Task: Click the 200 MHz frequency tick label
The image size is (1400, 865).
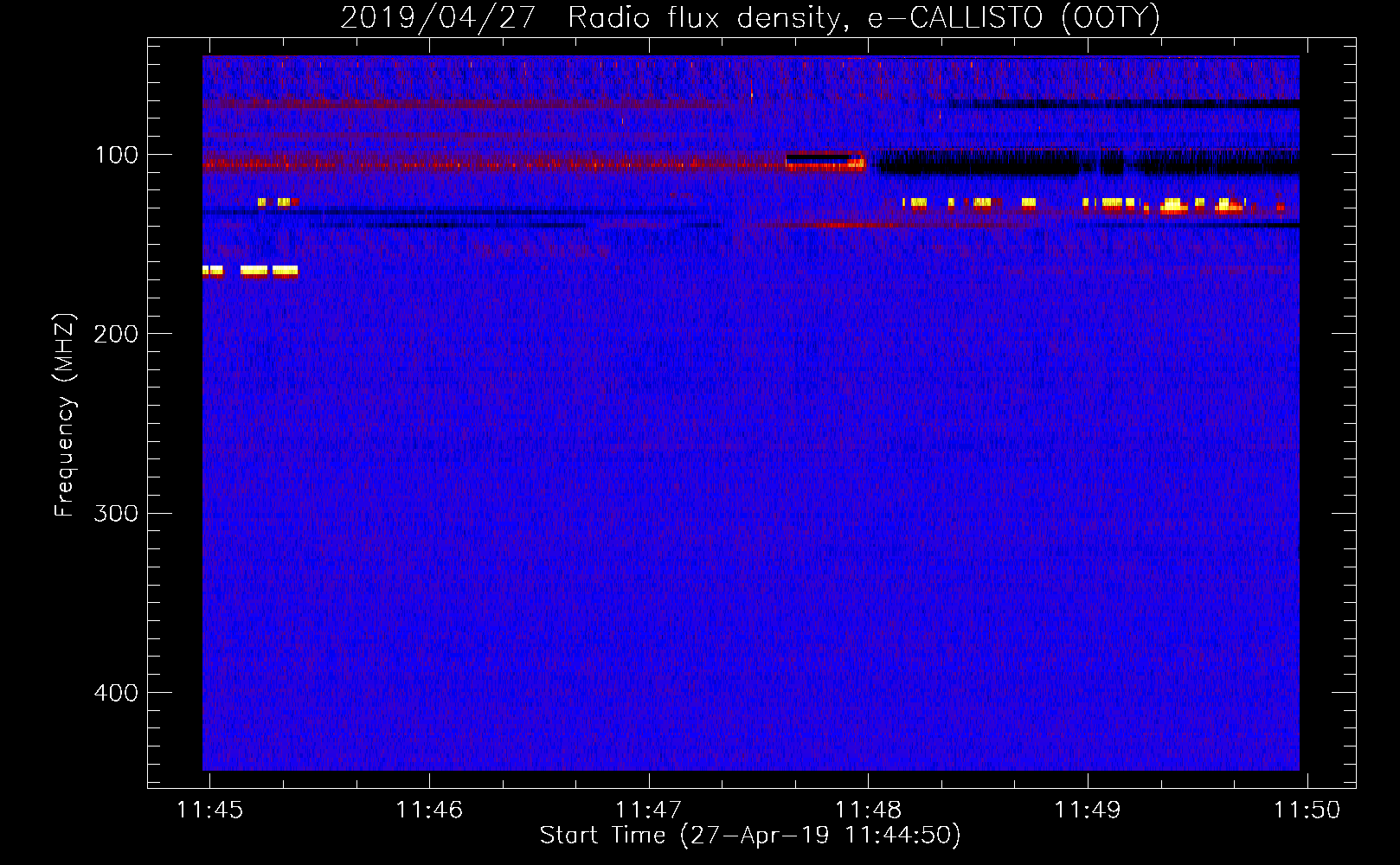Action: 117,334
